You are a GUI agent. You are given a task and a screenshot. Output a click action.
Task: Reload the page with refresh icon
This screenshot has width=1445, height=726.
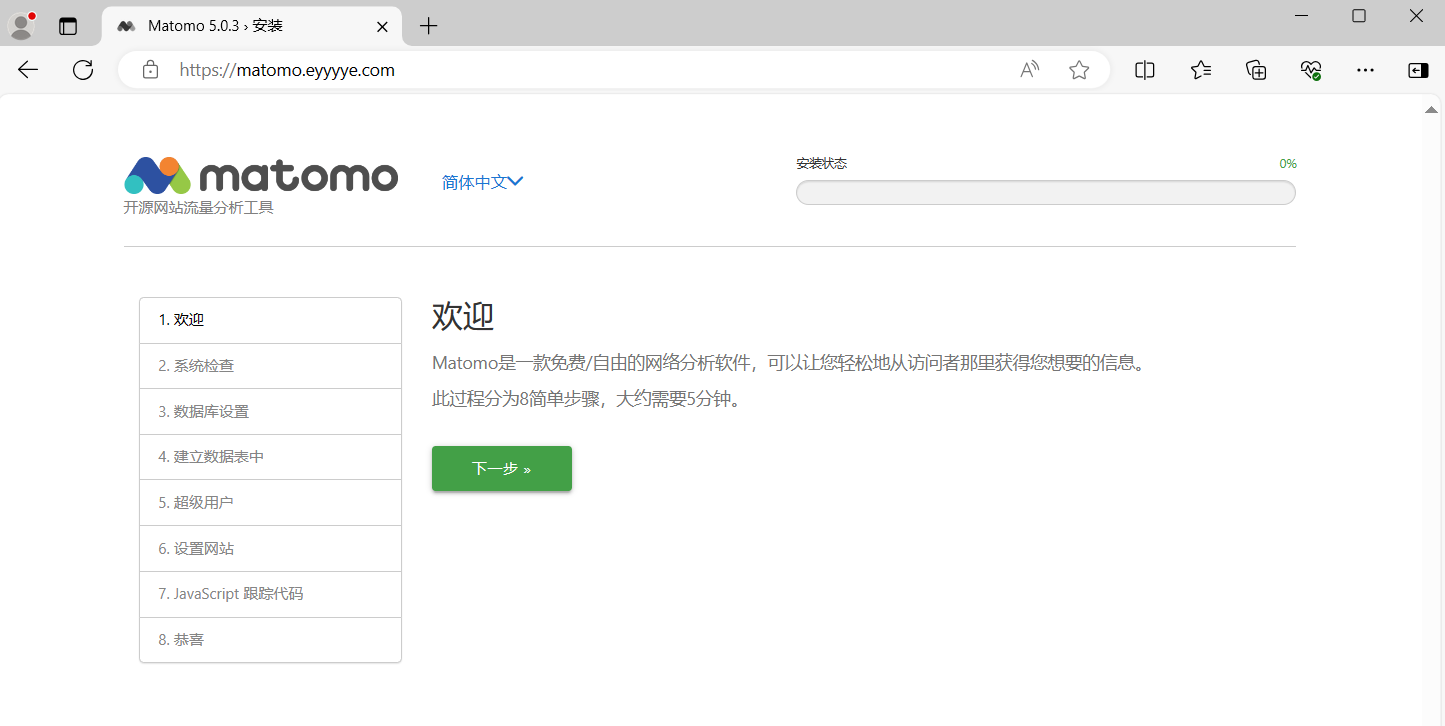(x=83, y=70)
